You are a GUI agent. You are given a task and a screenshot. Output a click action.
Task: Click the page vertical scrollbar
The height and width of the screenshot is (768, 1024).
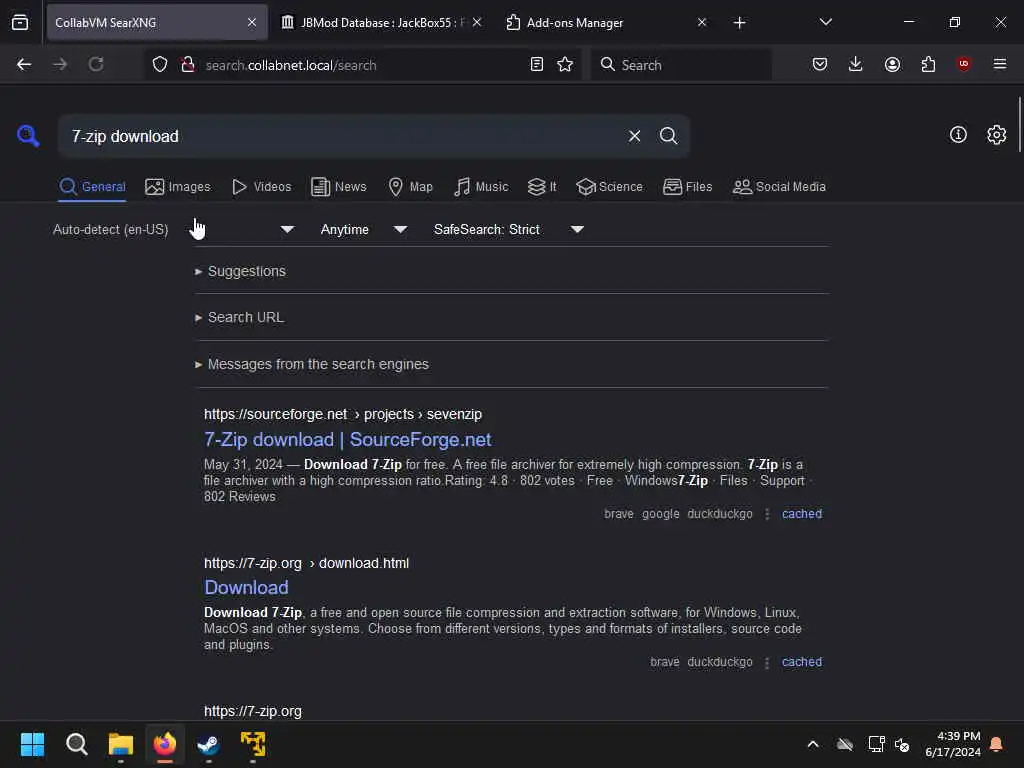pyautogui.click(x=1019, y=124)
